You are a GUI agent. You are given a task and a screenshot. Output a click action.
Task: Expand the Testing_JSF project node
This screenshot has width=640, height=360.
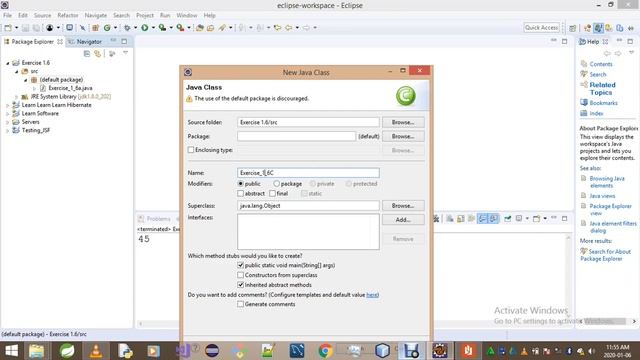7,131
